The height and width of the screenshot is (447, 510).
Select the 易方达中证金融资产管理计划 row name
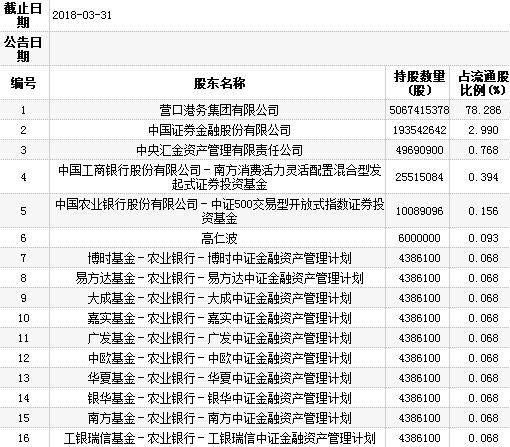[219, 278]
